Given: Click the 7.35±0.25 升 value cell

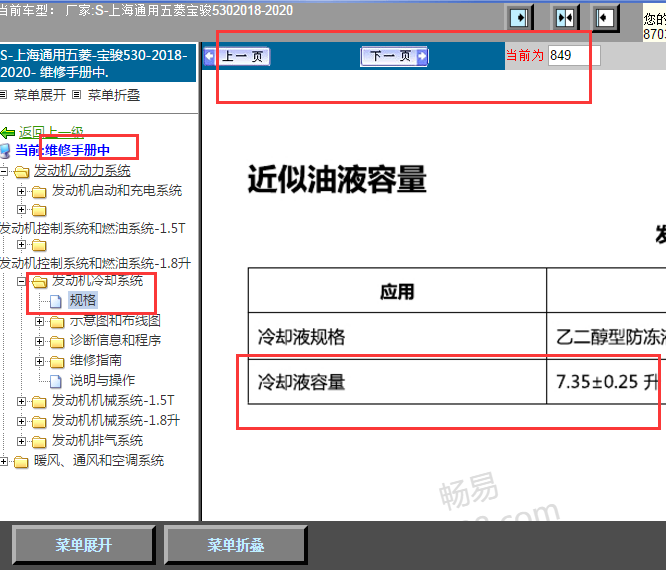Looking at the screenshot, I should 606,381.
